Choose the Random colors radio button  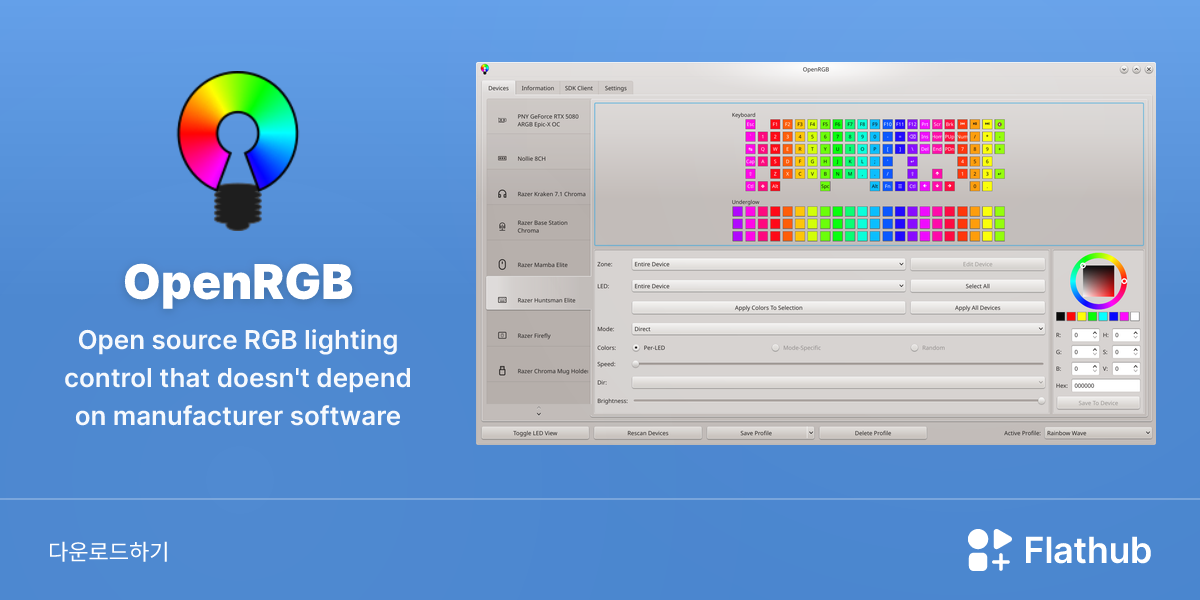[x=914, y=347]
